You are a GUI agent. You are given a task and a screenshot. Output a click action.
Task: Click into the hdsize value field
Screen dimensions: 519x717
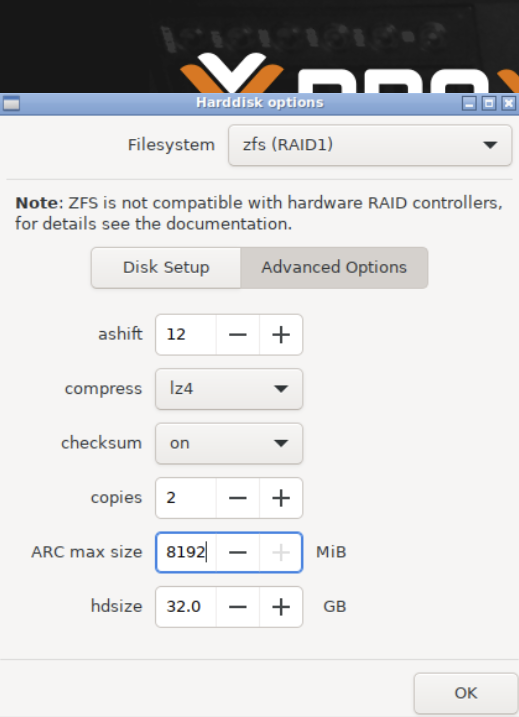point(186,607)
